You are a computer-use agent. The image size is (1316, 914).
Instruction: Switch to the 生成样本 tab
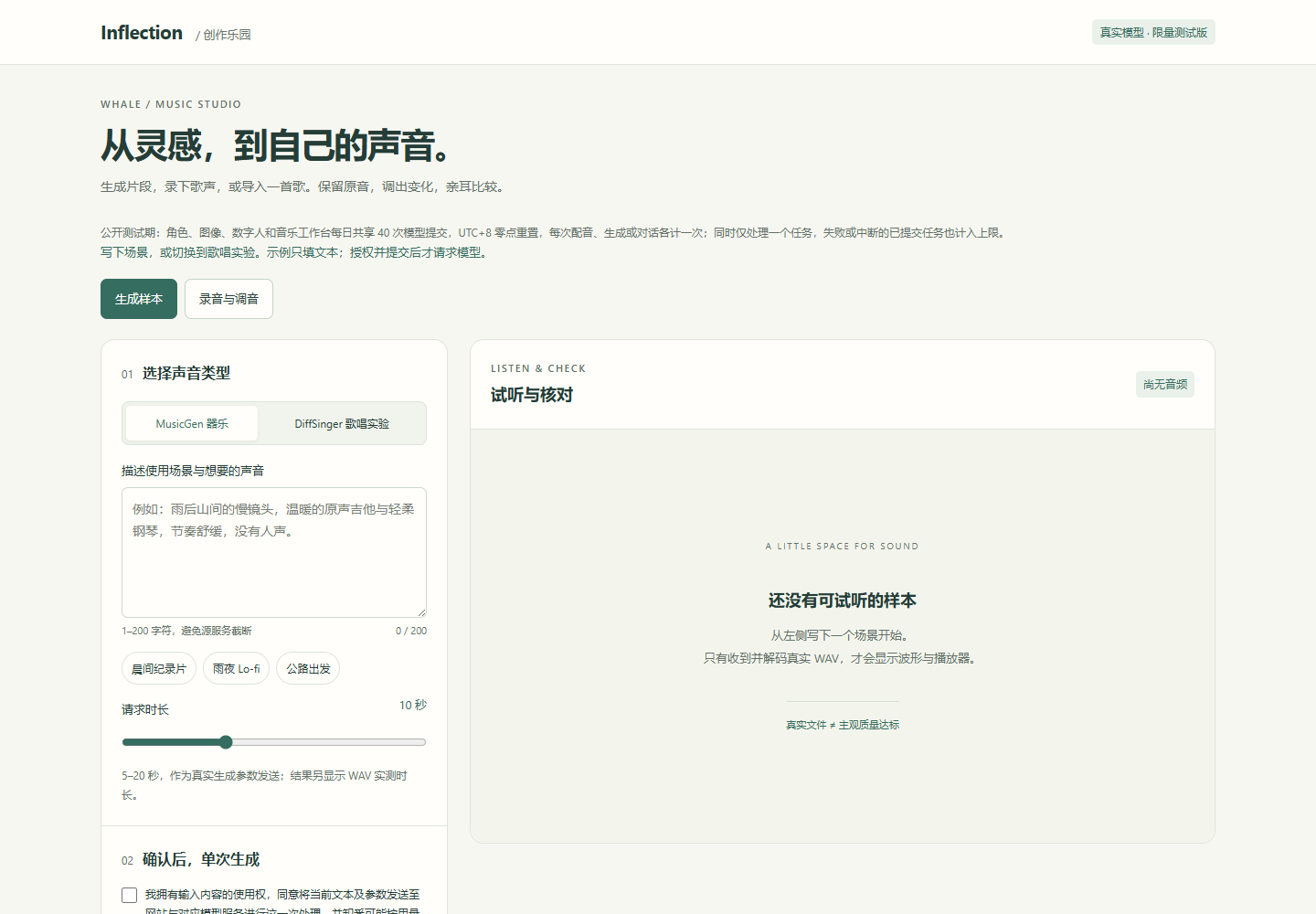pyautogui.click(x=139, y=299)
